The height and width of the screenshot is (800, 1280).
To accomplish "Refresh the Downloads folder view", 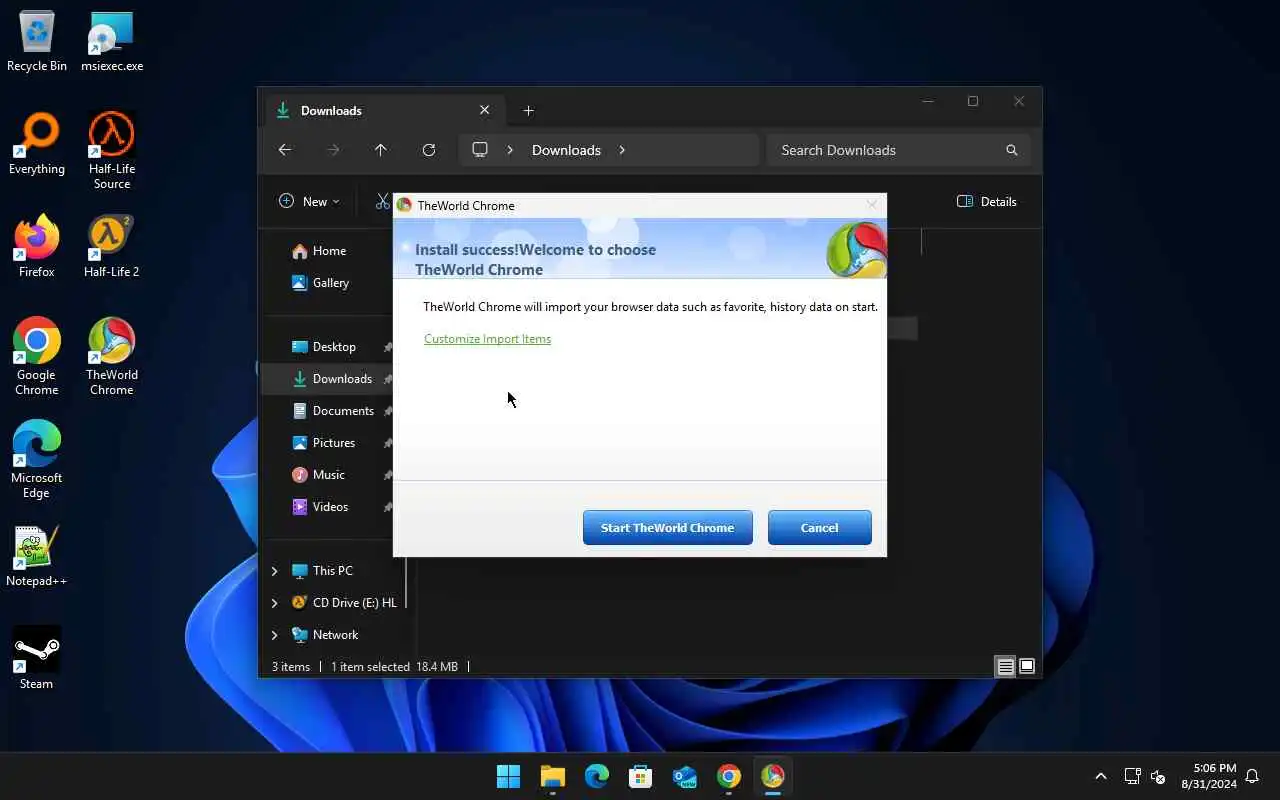I will coord(429,150).
